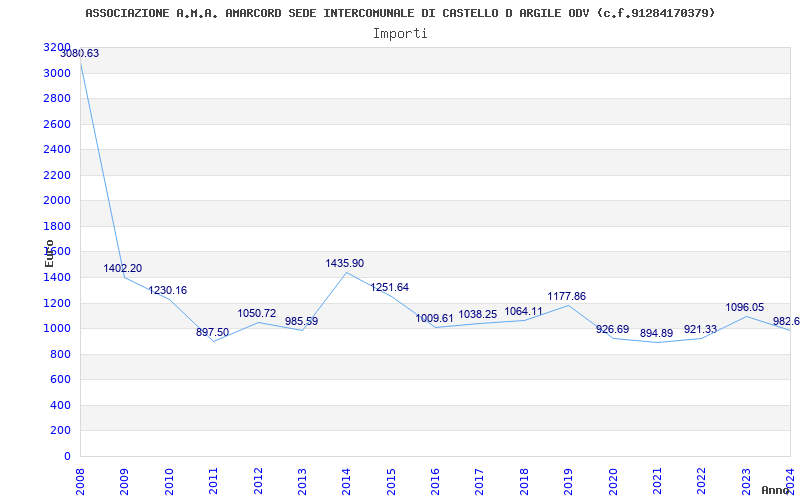Select the 2022 year axis label

[701, 481]
